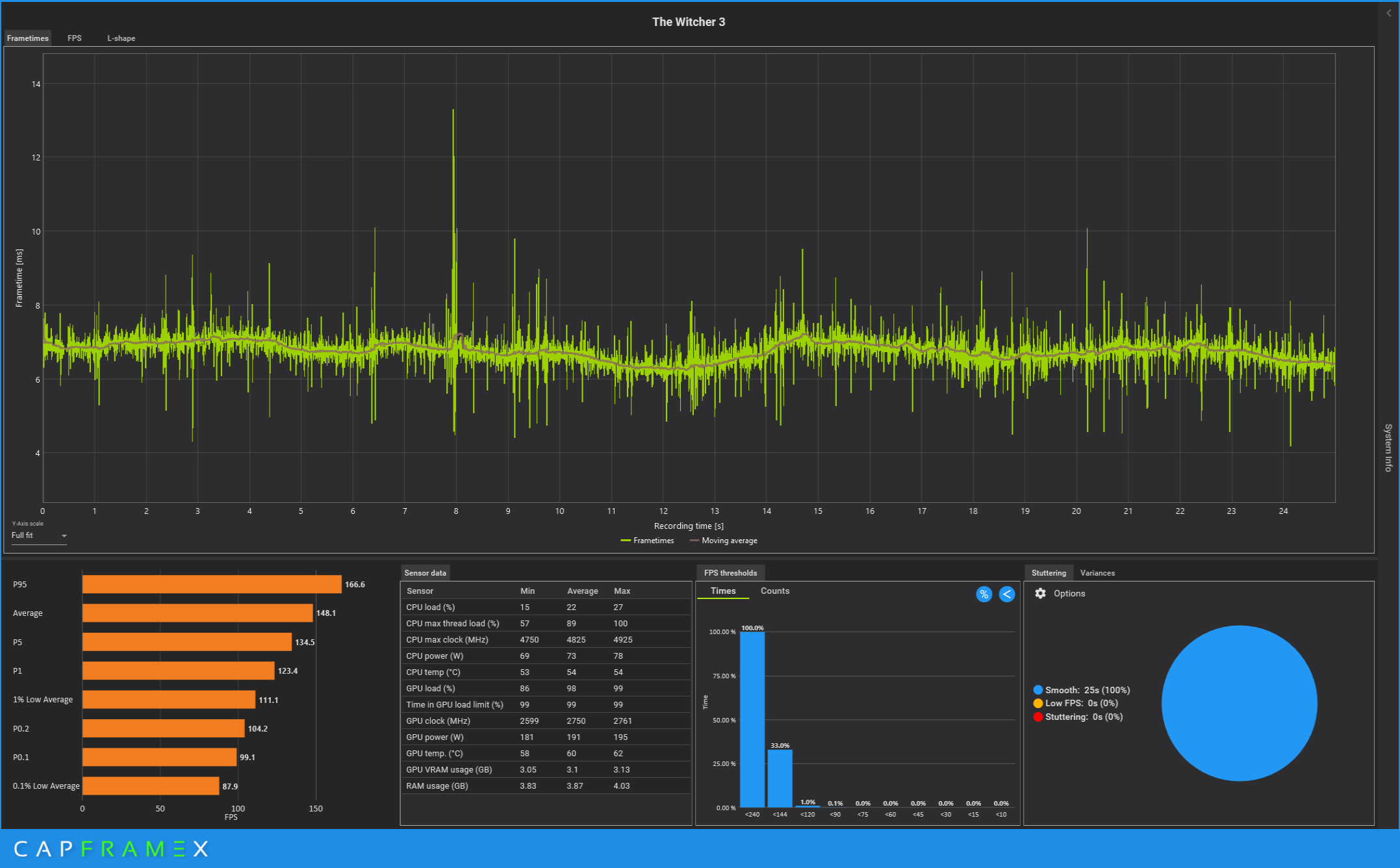Open stuttering Options gear icon
Viewport: 1400px width, 868px height.
pos(1040,593)
